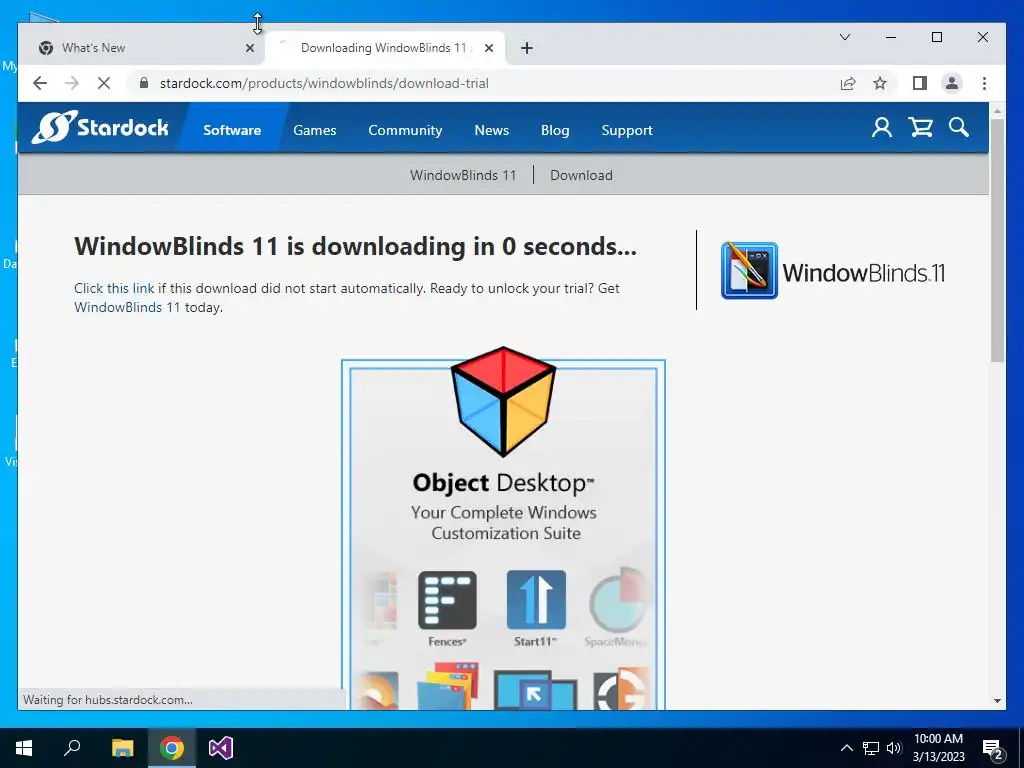The height and width of the screenshot is (768, 1024).
Task: Click Download in the sub-navigation
Action: coord(581,175)
